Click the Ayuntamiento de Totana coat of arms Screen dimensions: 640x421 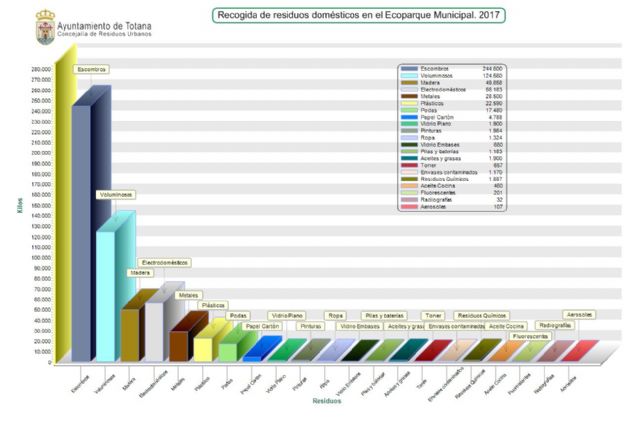tap(45, 27)
